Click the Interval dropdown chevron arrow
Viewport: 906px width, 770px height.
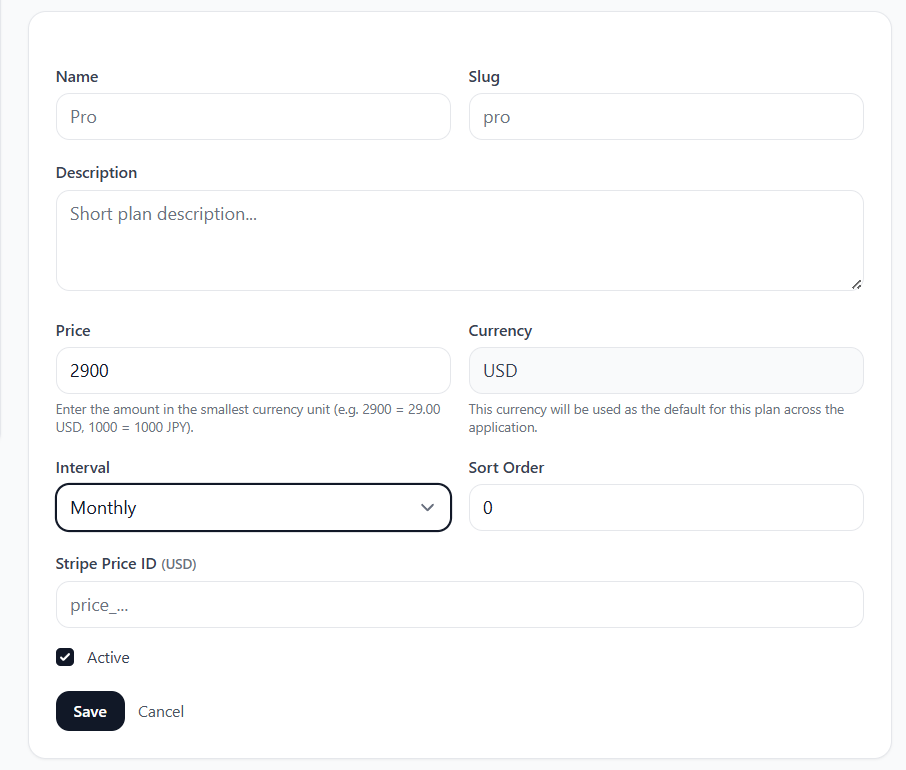(430, 507)
